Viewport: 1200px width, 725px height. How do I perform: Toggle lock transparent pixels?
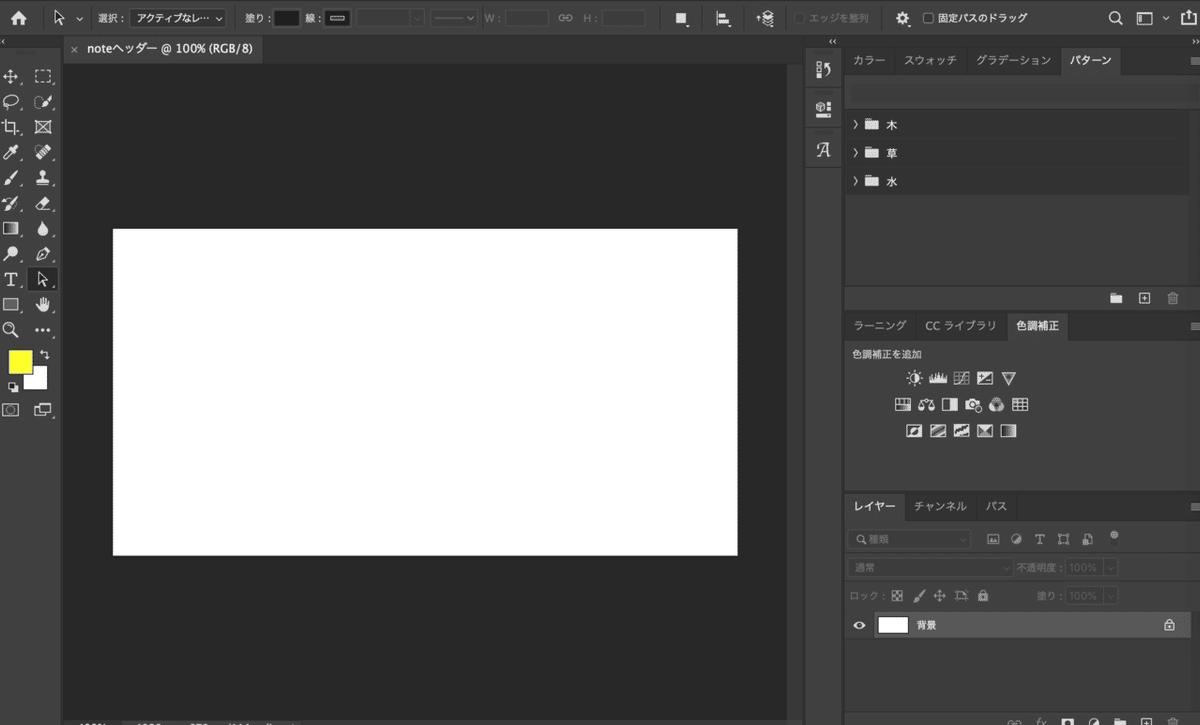tap(897, 595)
